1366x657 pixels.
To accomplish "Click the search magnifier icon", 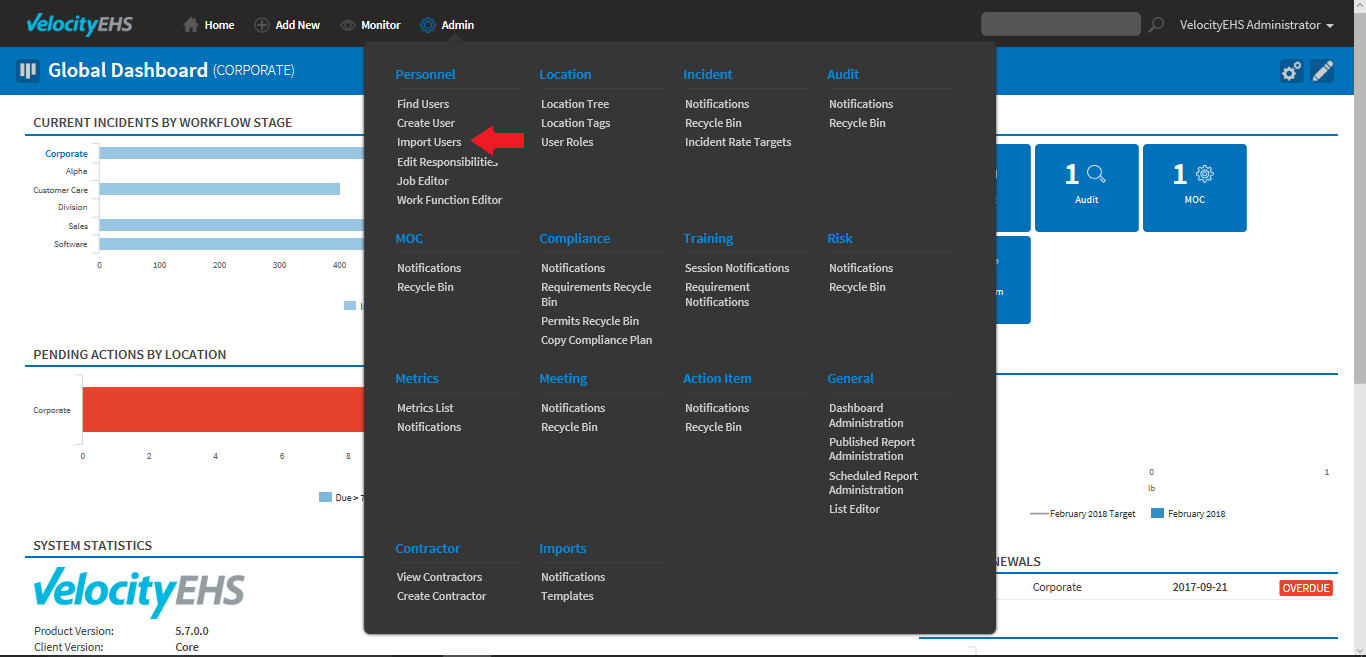I will pos(1156,25).
